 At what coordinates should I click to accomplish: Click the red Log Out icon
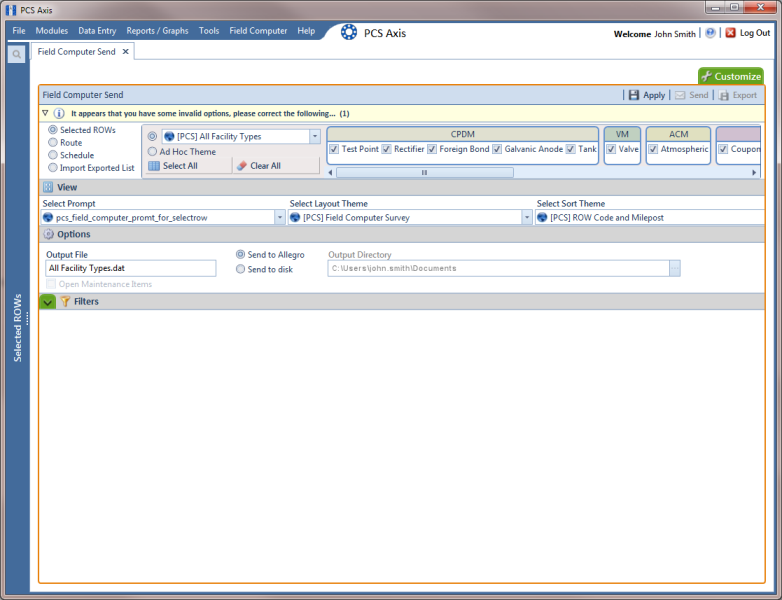coord(731,33)
